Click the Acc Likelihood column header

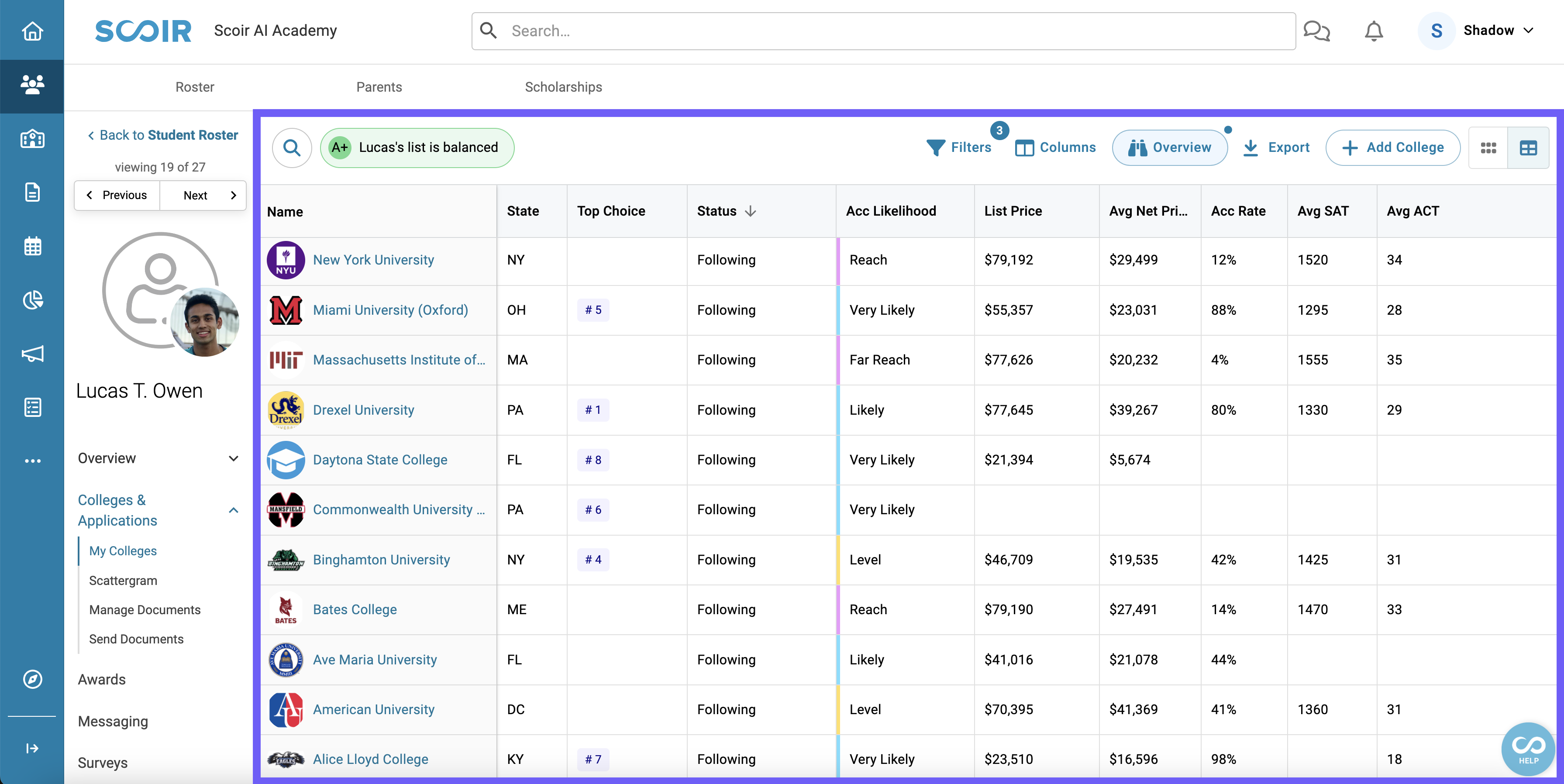891,211
